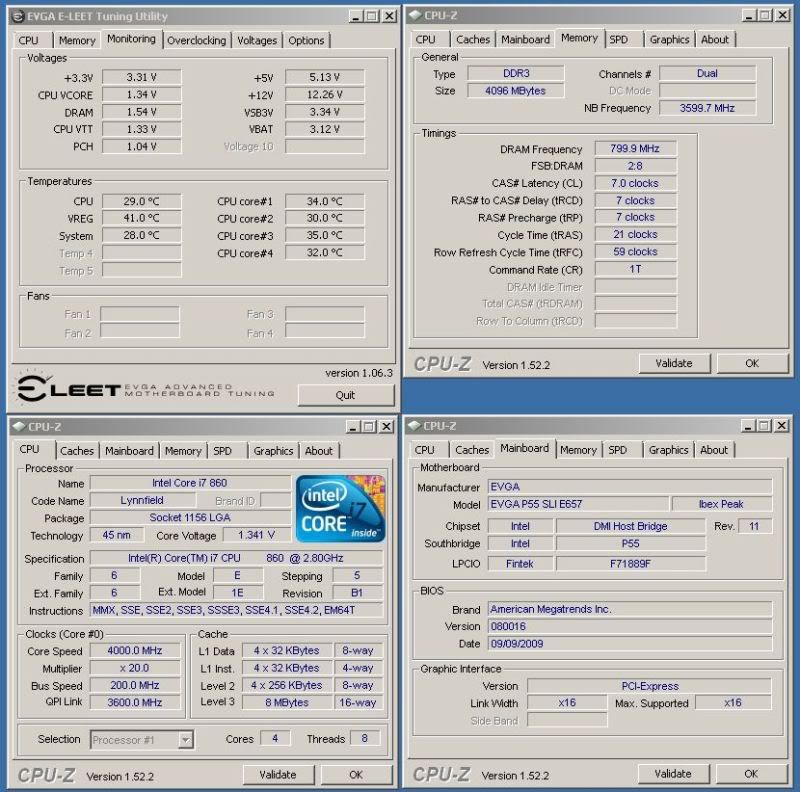The image size is (800, 792).
Task: Click the Core Speed 4000.0 MHz field
Action: pos(135,651)
